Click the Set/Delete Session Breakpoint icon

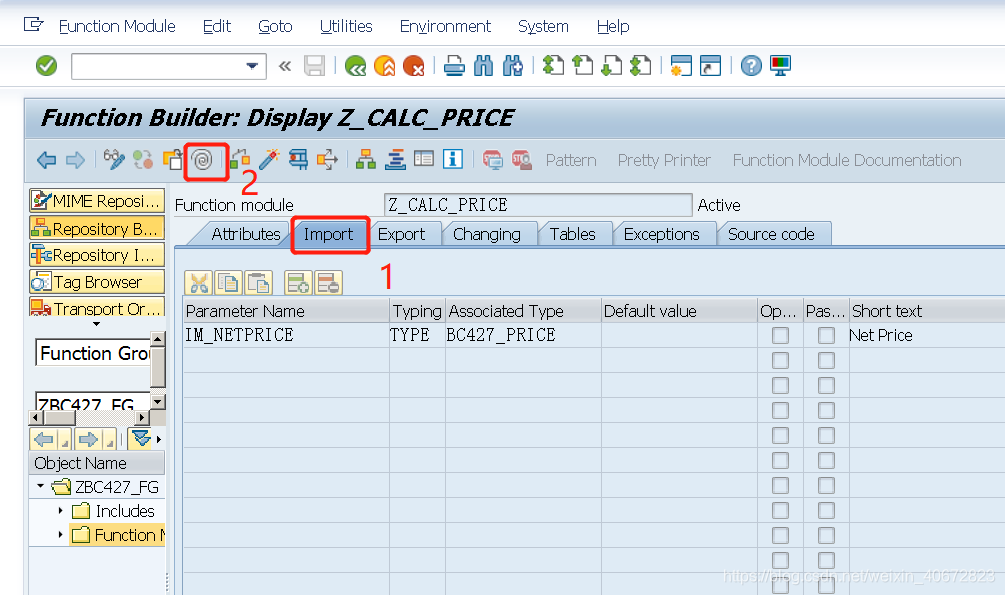pyautogui.click(x=492, y=159)
